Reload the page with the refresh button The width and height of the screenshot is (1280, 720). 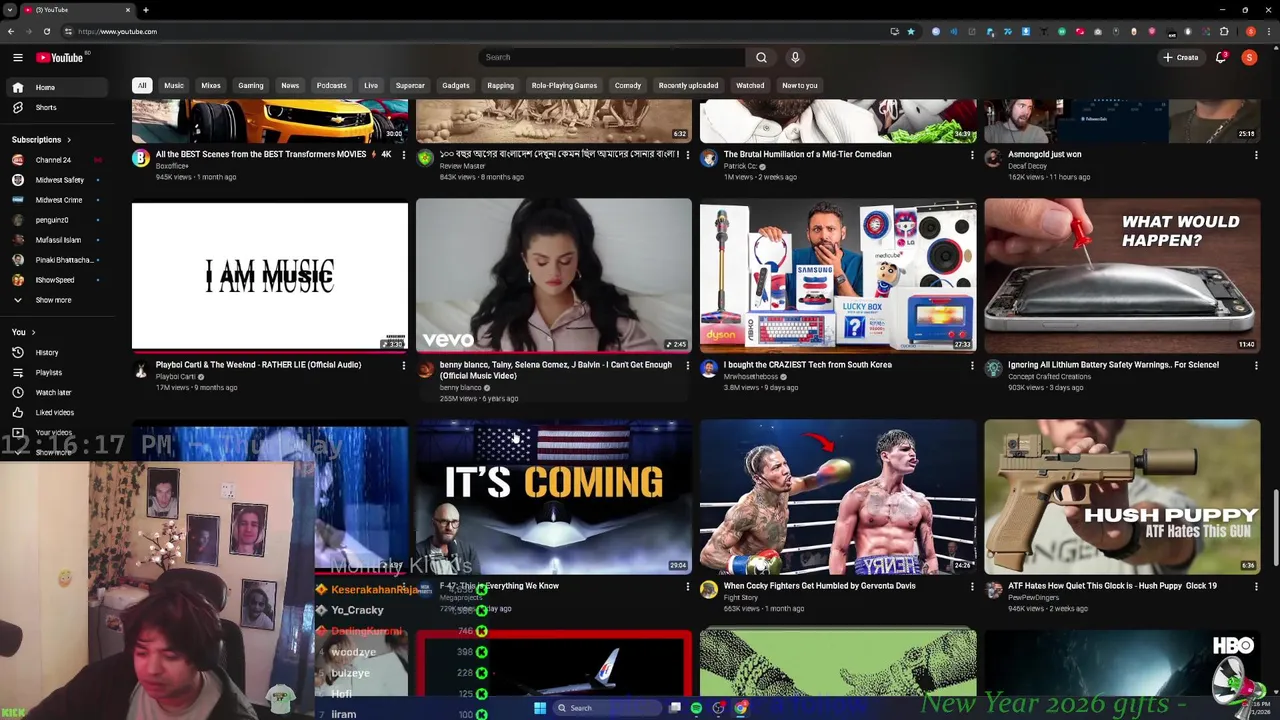[46, 31]
